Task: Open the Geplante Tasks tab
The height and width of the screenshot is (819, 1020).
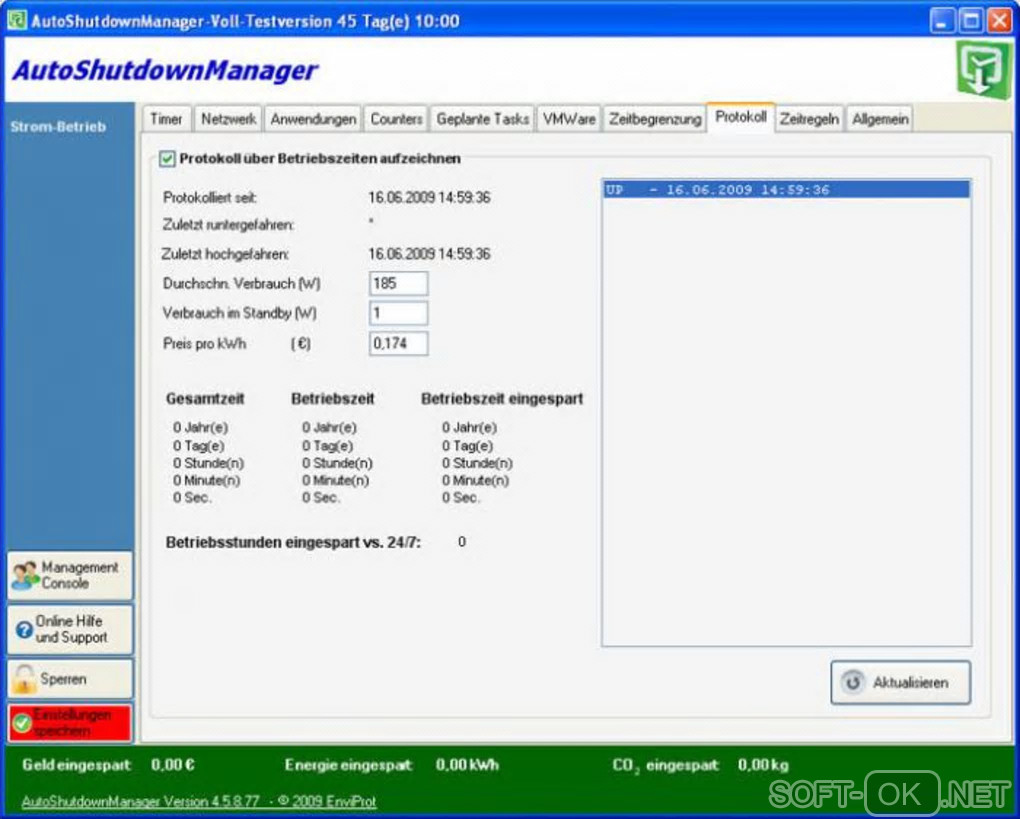Action: click(483, 119)
